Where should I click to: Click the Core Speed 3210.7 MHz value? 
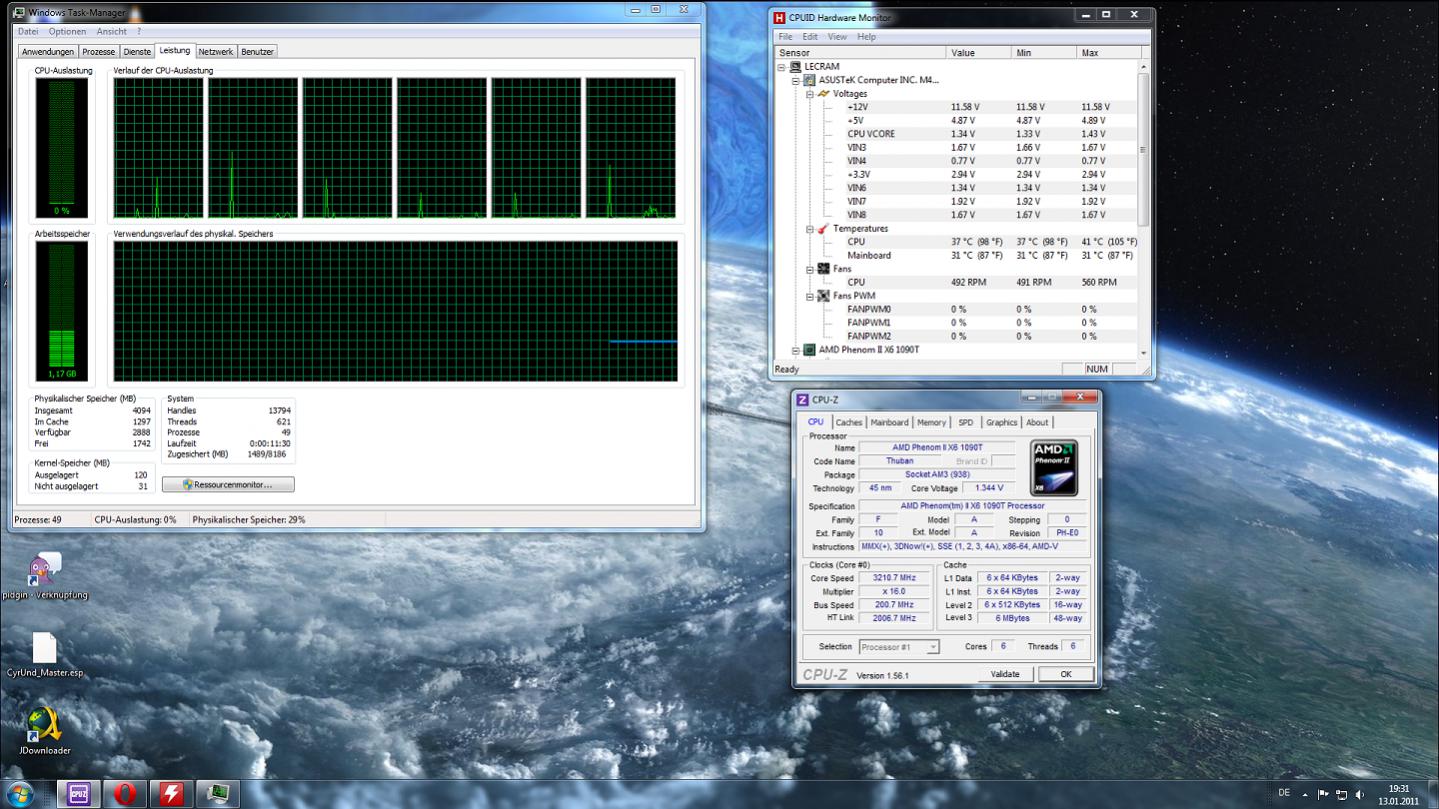tap(894, 578)
